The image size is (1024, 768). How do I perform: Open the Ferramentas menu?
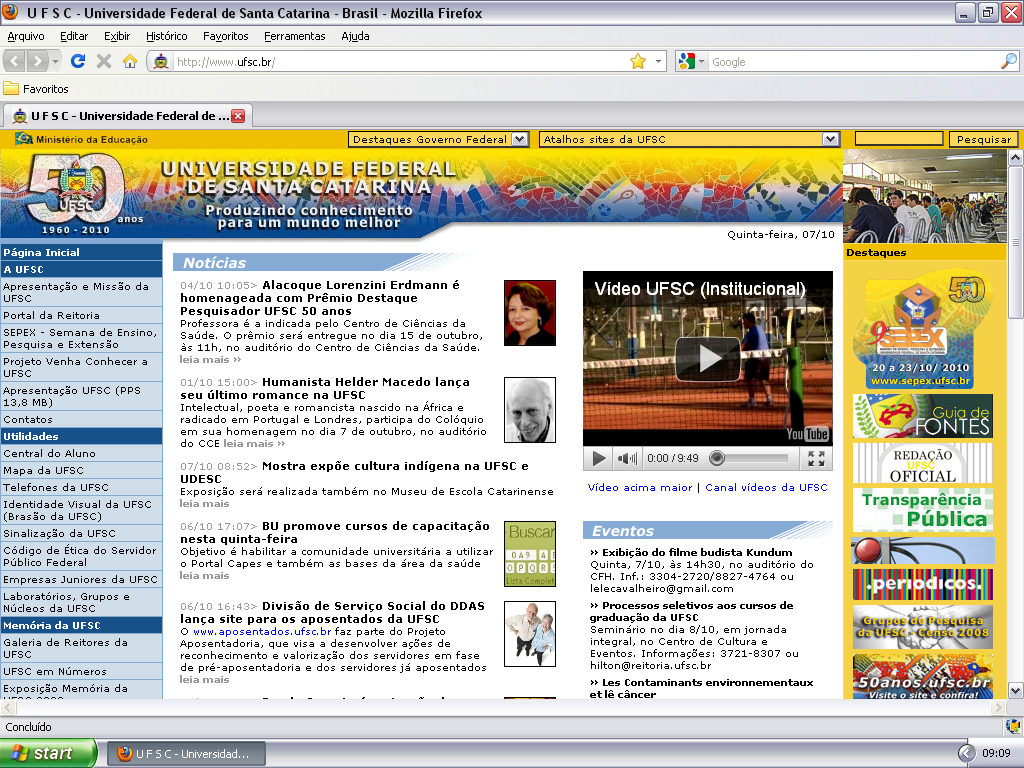pyautogui.click(x=294, y=36)
